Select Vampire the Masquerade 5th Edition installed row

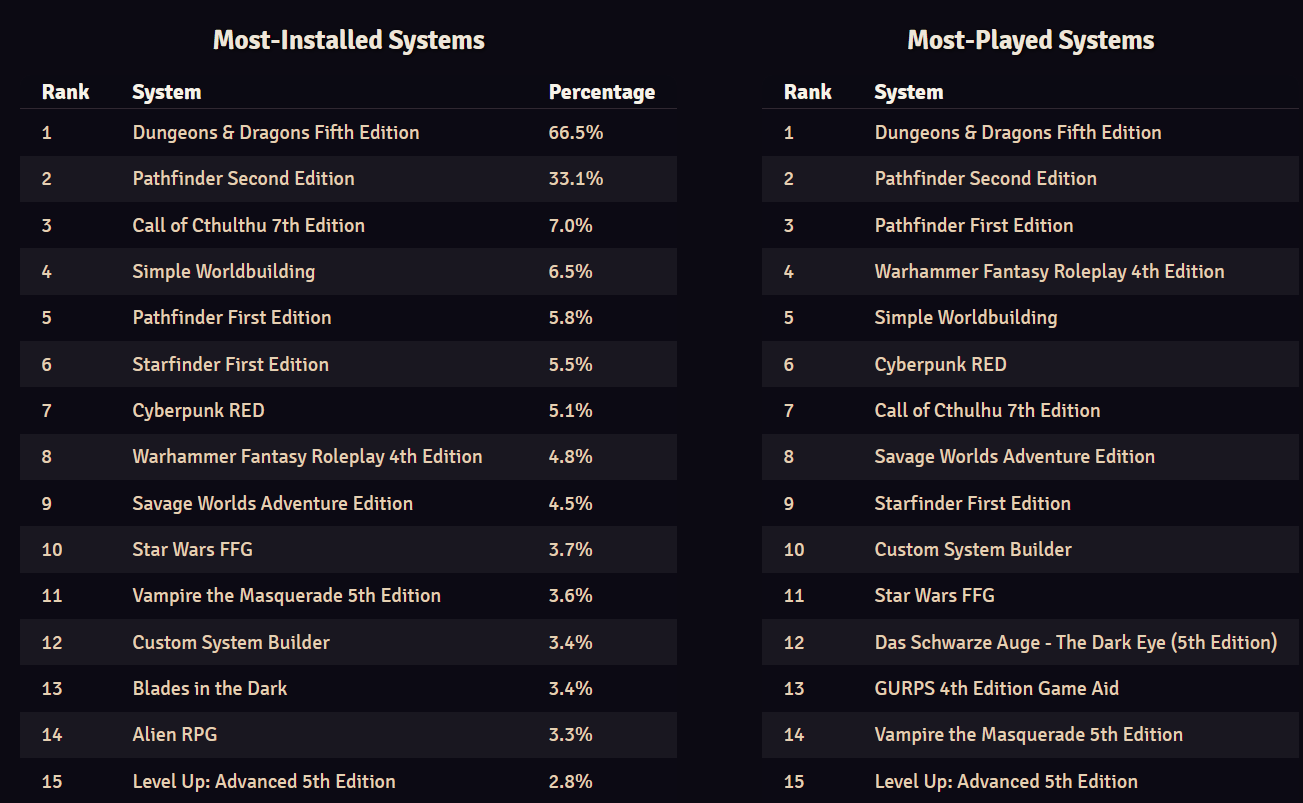(286, 595)
